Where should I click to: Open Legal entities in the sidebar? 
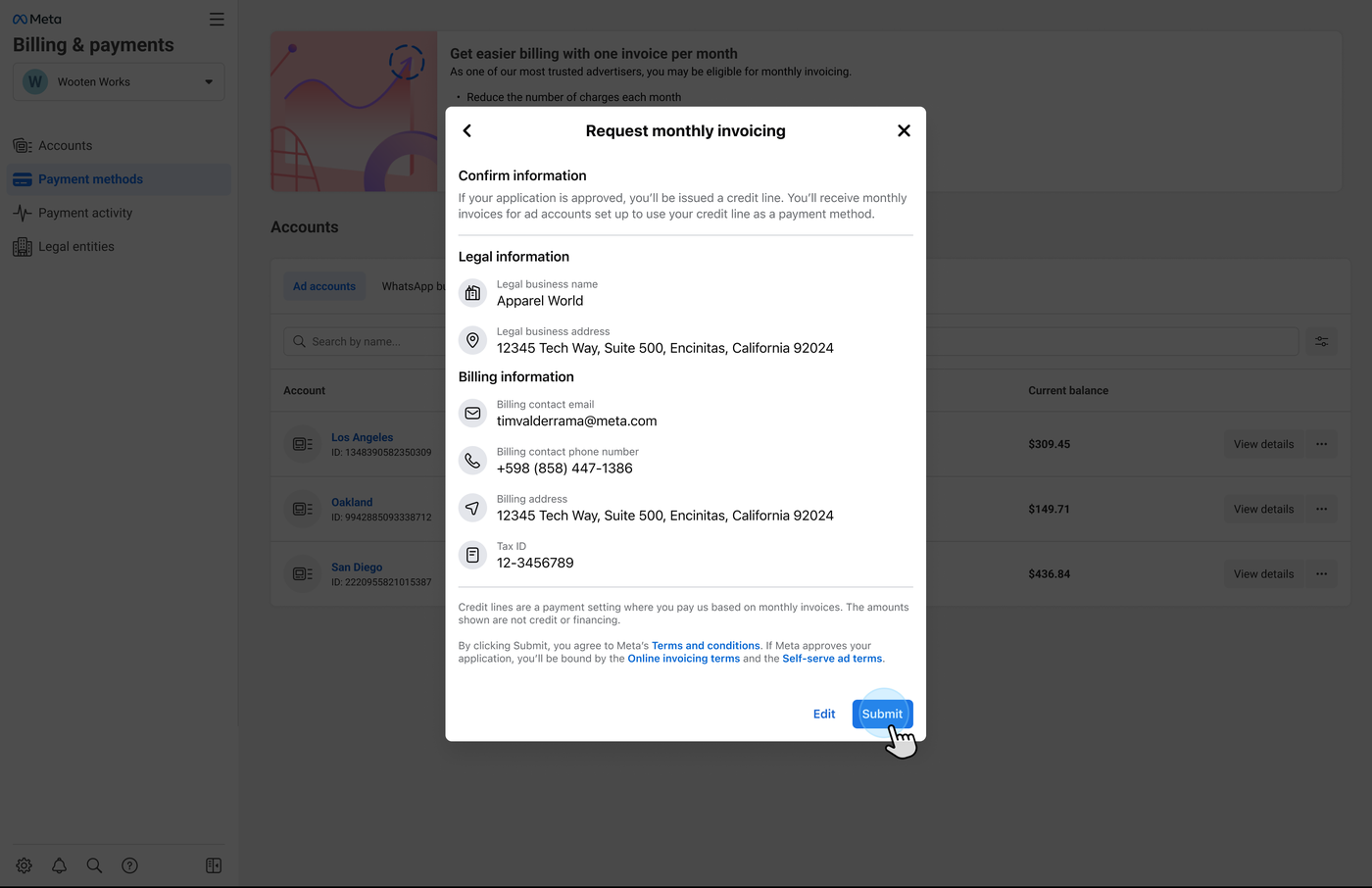click(119, 247)
